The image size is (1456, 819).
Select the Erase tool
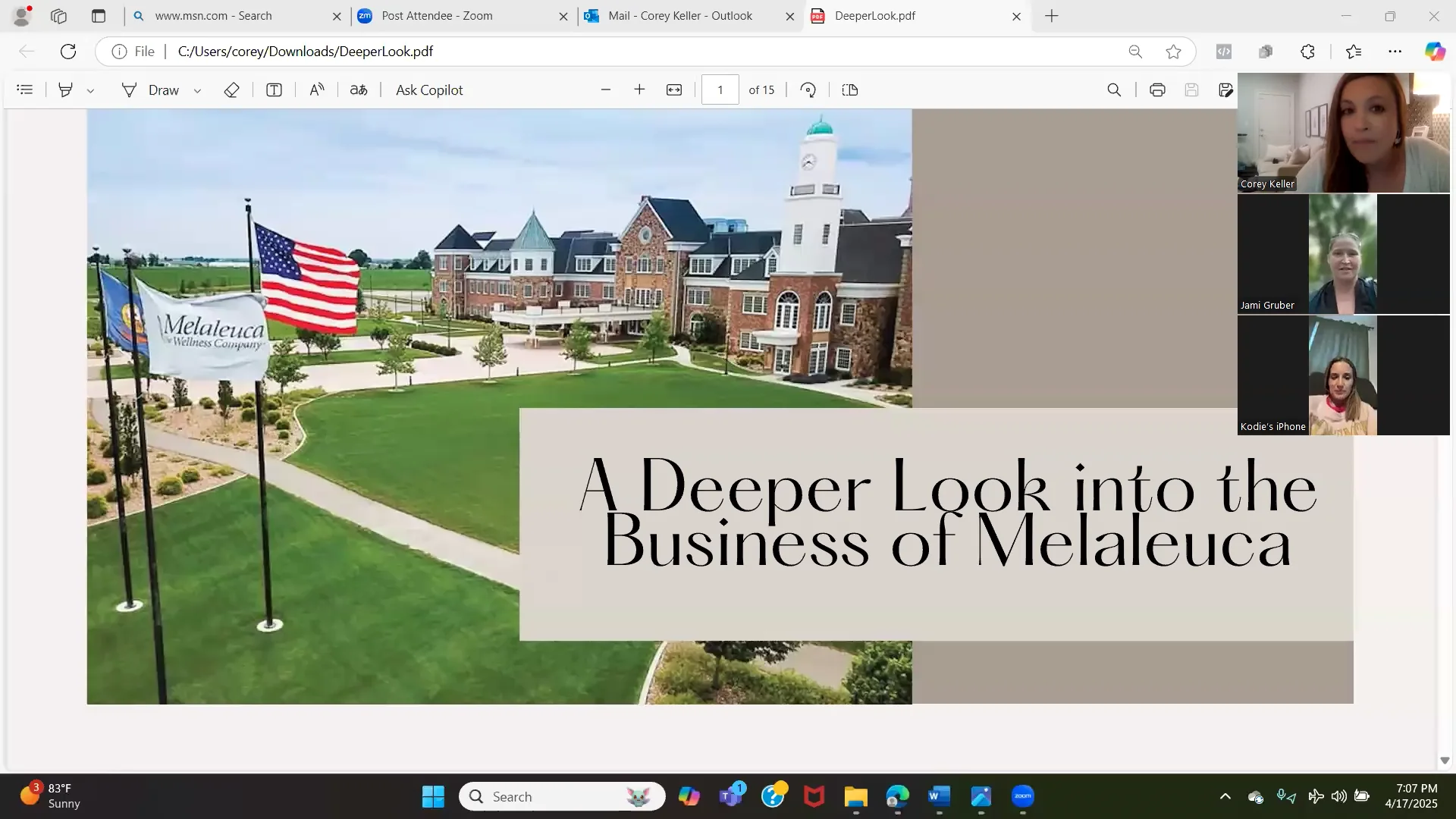click(232, 89)
